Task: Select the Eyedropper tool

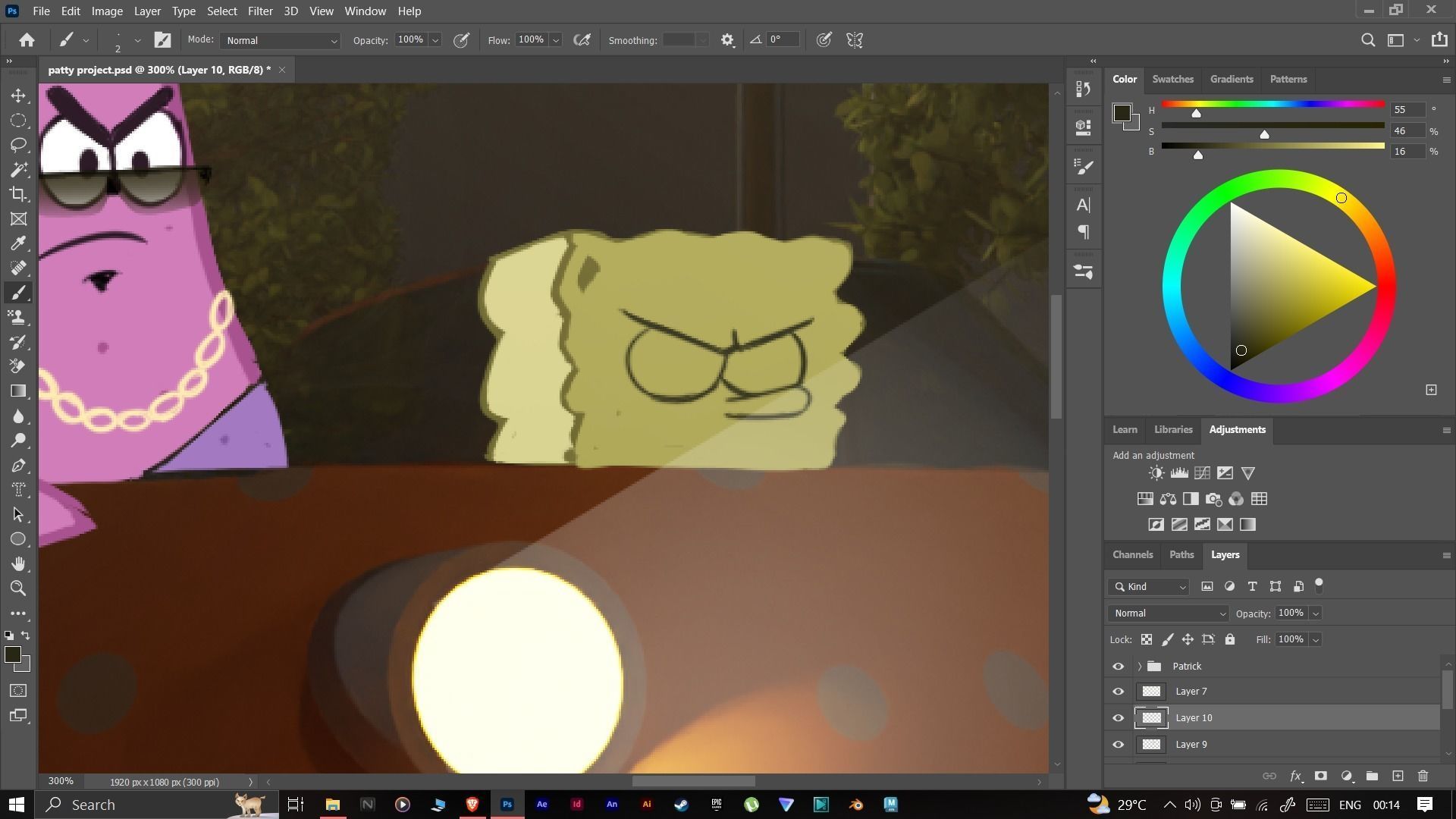Action: (19, 243)
